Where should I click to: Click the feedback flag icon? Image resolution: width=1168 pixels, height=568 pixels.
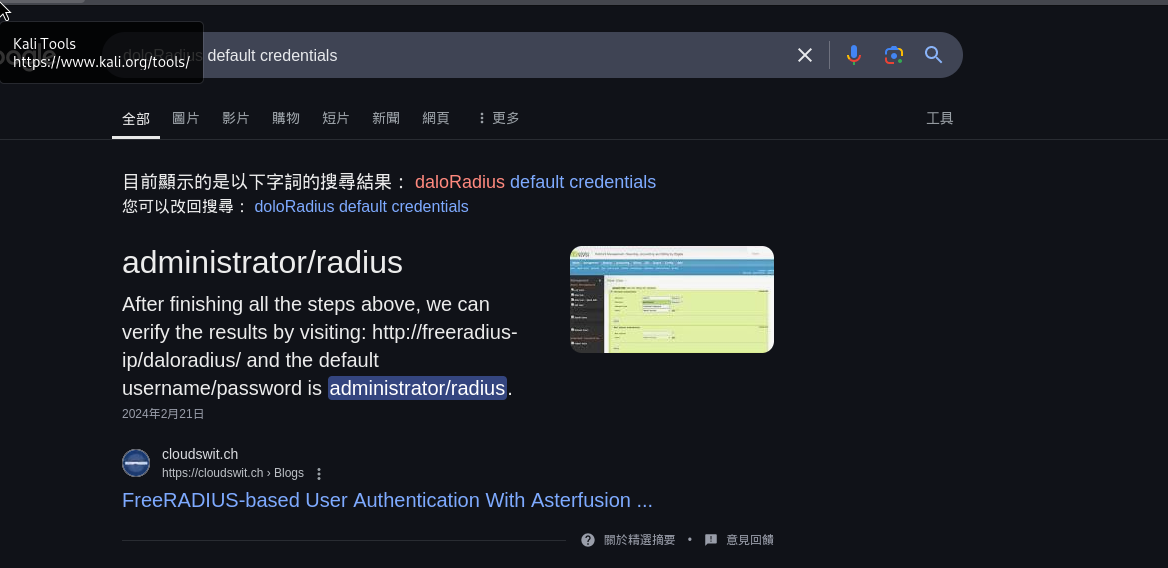click(711, 540)
